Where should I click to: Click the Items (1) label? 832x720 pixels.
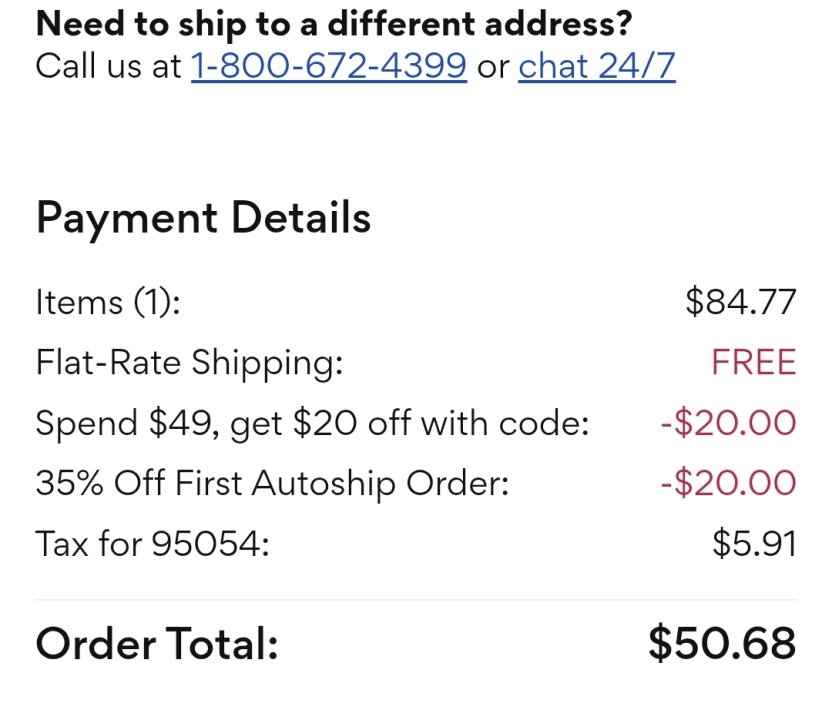108,301
